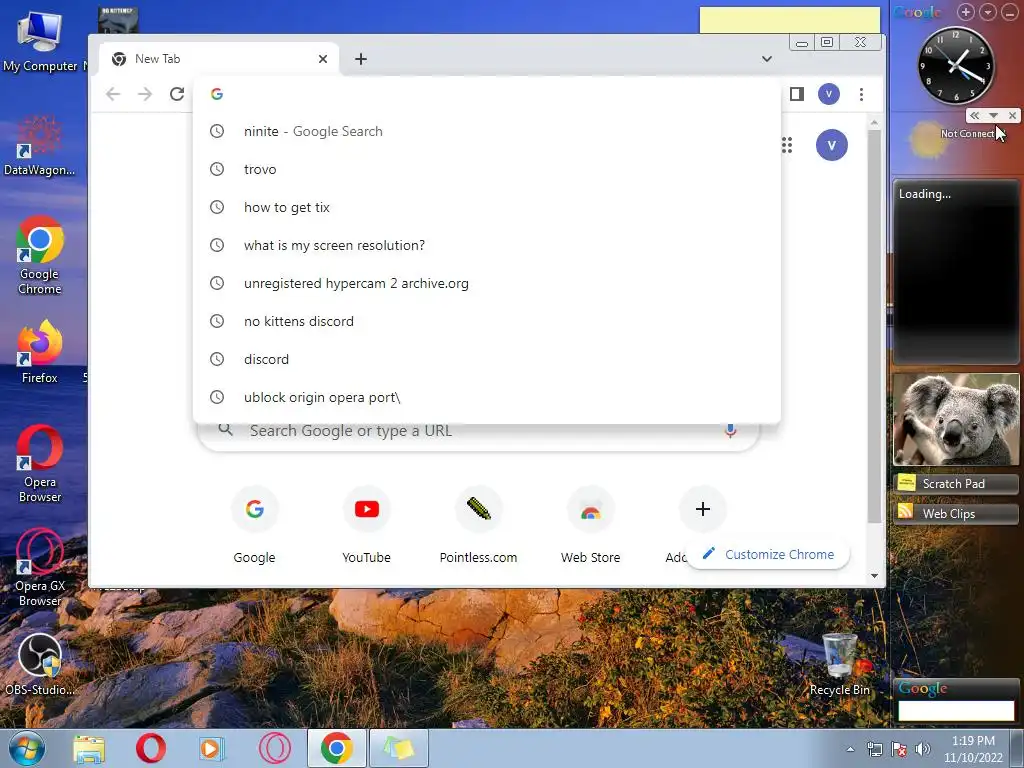Go back in Chrome navigation
Image resolution: width=1024 pixels, height=768 pixels.
point(113,94)
